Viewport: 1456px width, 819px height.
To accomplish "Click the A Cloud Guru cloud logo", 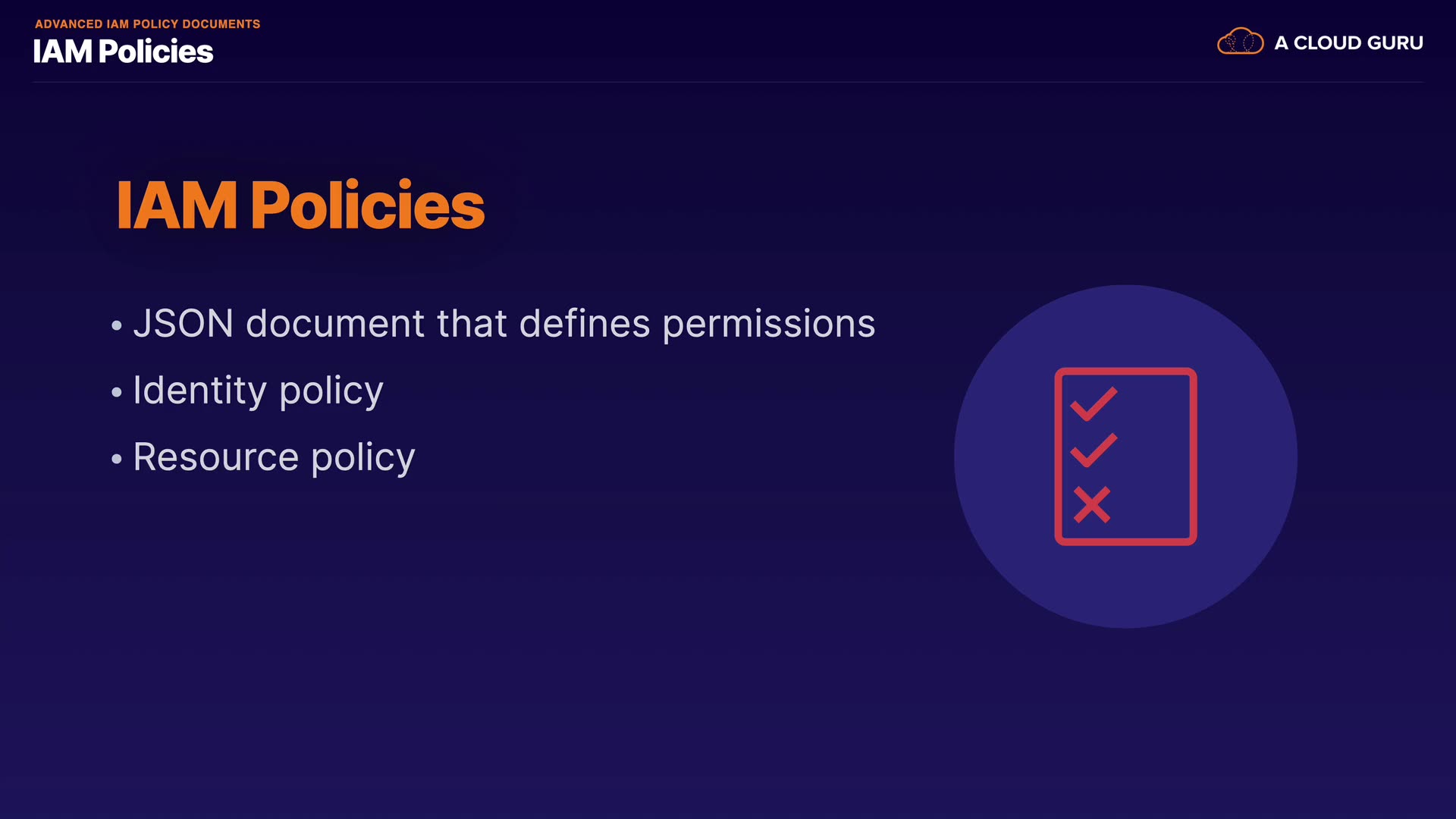I will click(x=1240, y=42).
